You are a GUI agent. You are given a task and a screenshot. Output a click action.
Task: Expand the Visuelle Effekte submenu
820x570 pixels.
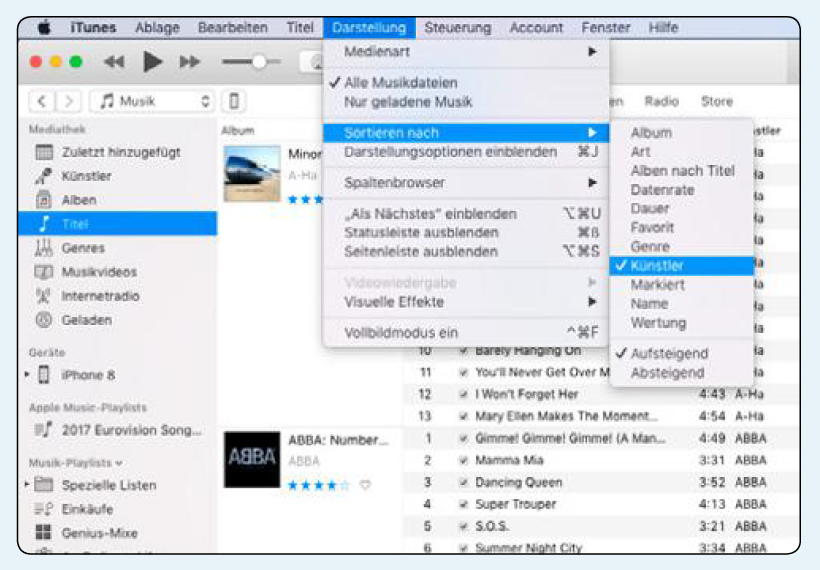pos(466,302)
